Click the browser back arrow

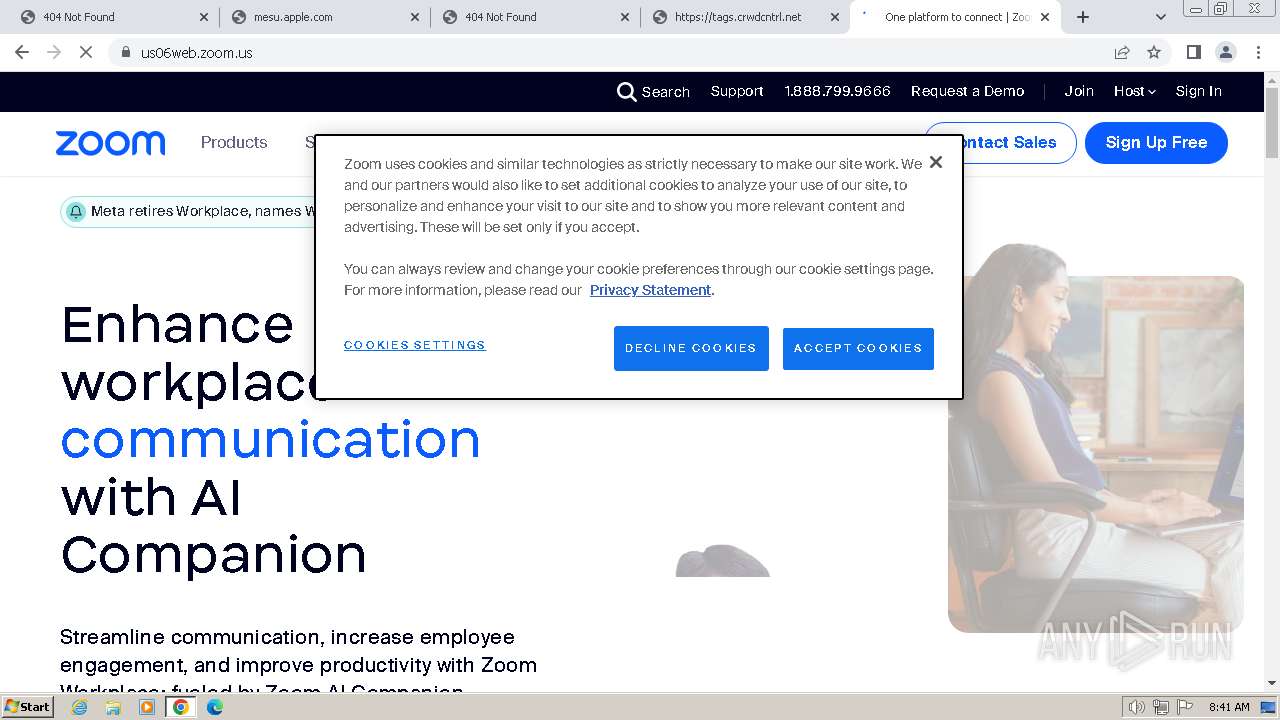22,52
